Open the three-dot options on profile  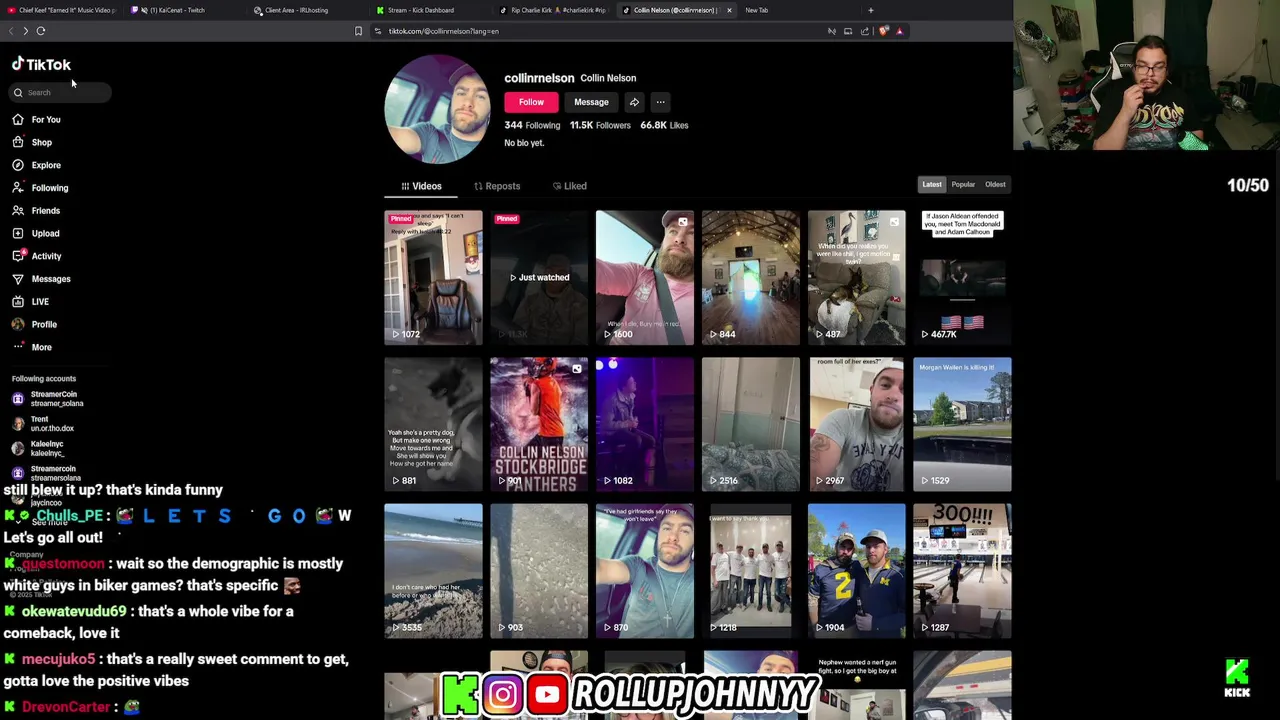click(x=660, y=102)
